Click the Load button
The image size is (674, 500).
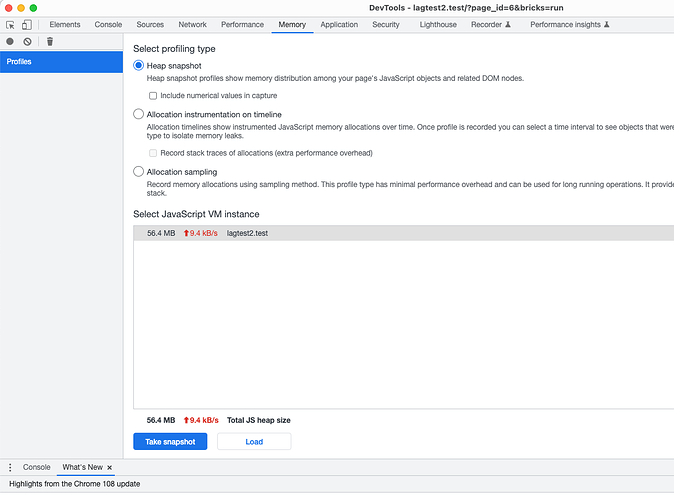click(x=254, y=441)
